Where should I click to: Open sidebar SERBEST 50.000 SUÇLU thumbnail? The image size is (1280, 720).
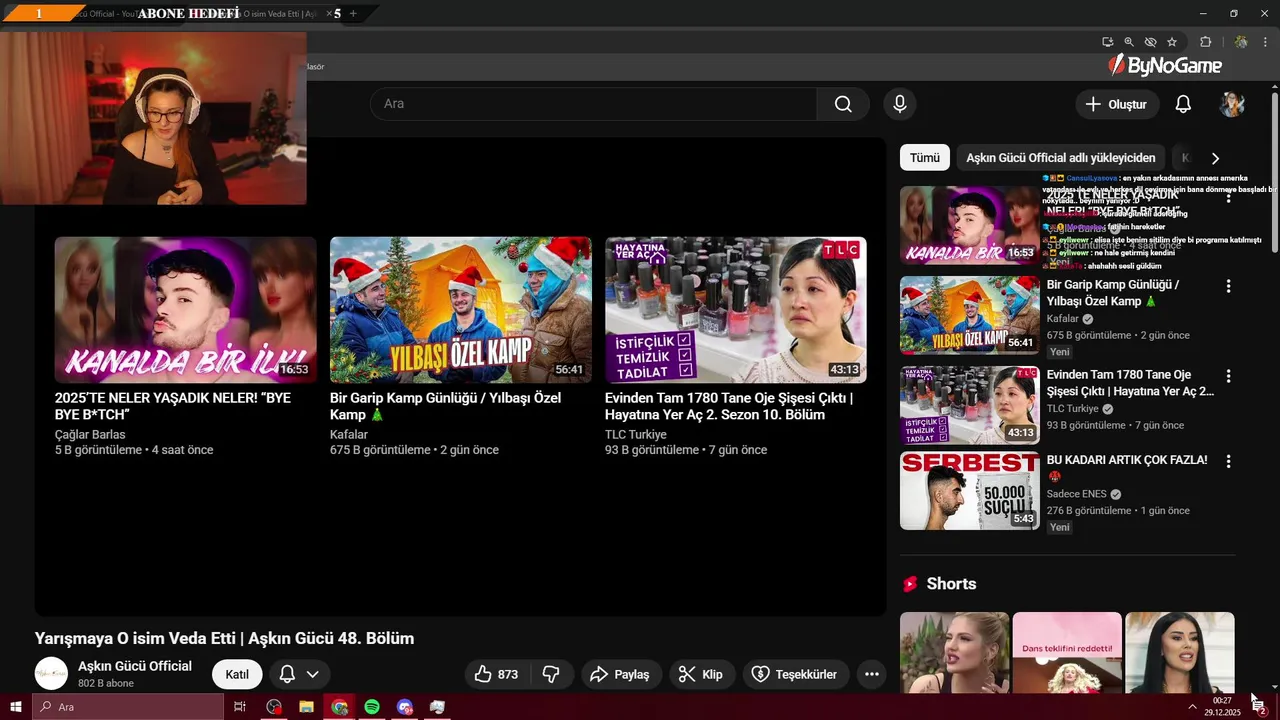click(970, 491)
